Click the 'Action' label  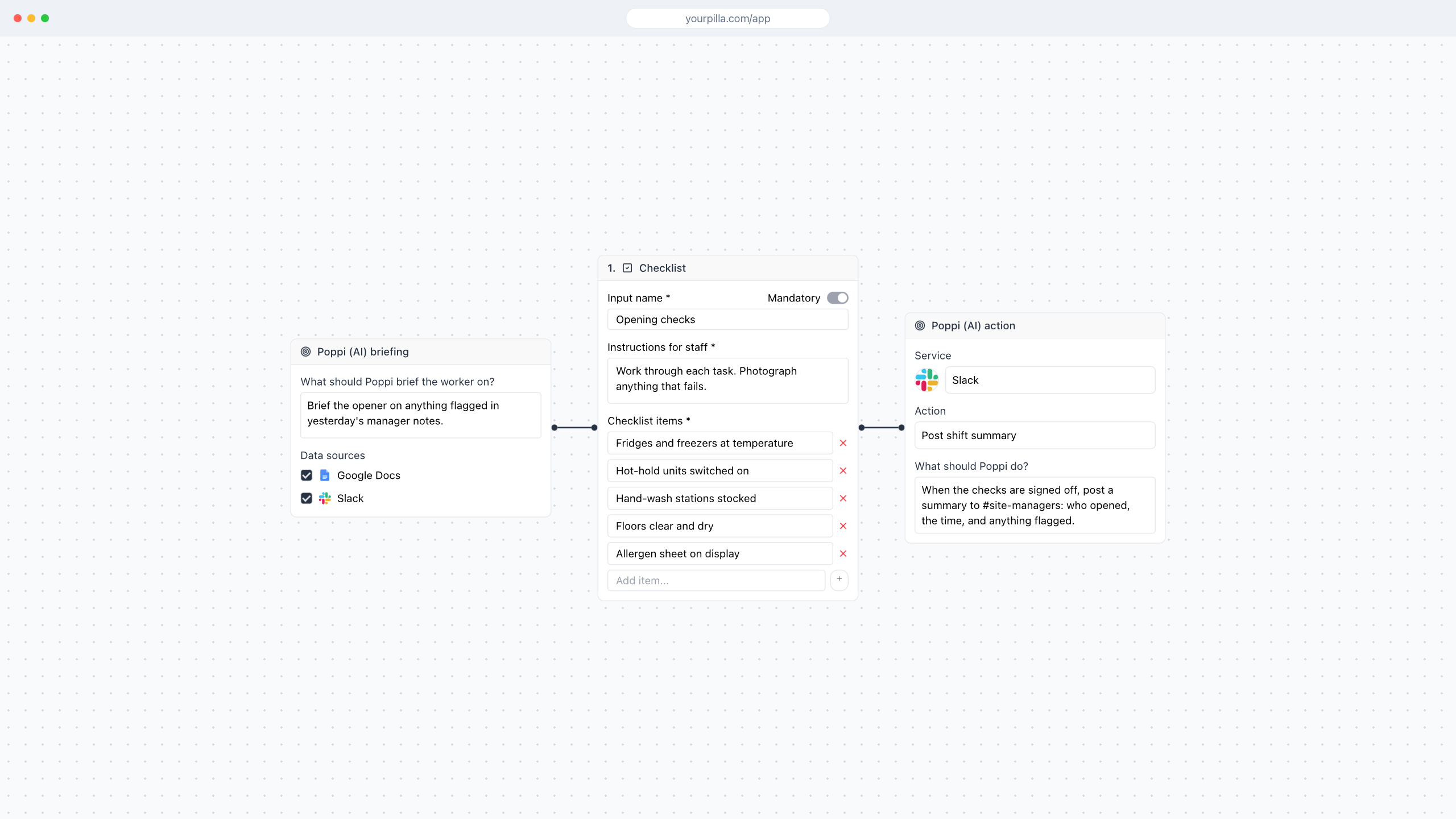pyautogui.click(x=930, y=411)
